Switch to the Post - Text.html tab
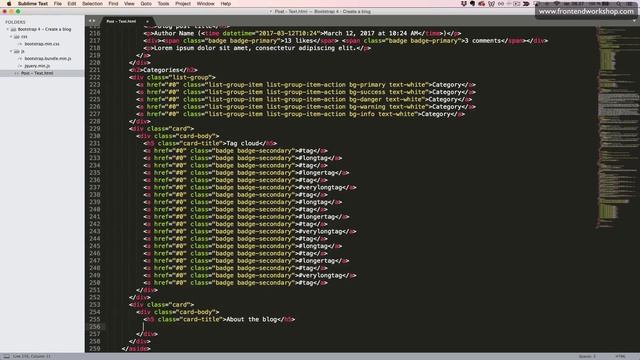The width and height of the screenshot is (640, 360). pyautogui.click(x=121, y=21)
